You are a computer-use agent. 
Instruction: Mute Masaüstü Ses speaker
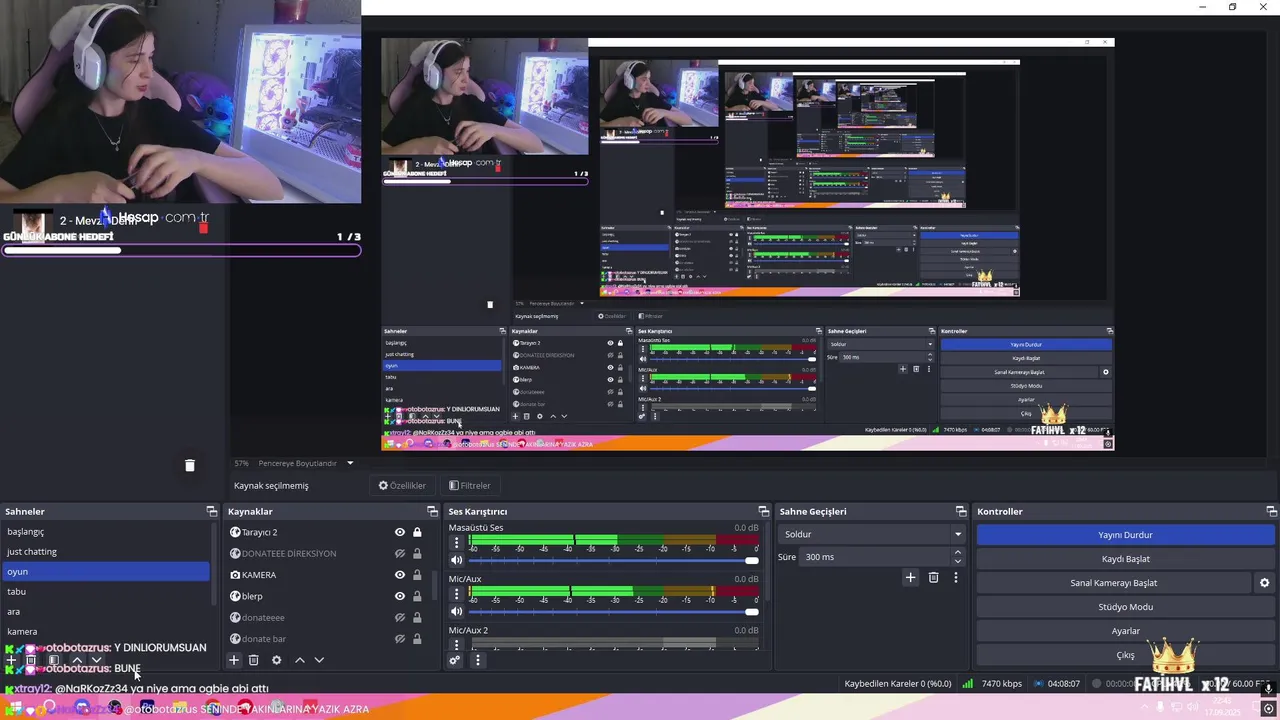tap(457, 560)
